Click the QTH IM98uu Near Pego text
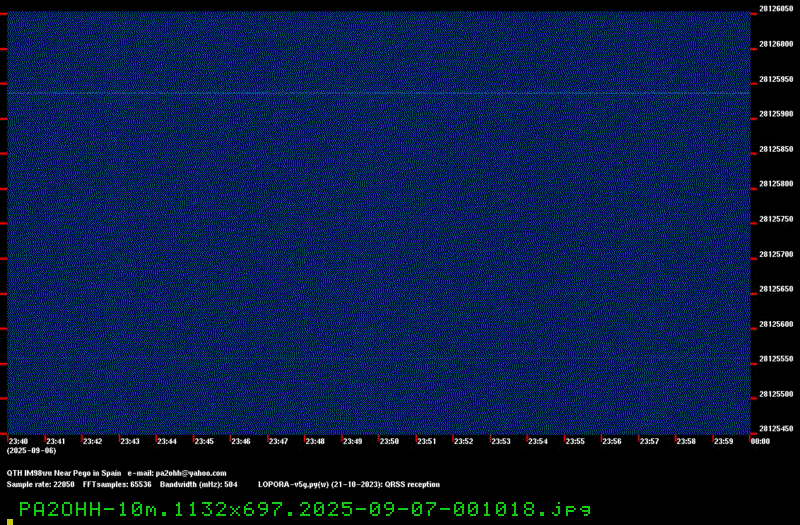The width and height of the screenshot is (800, 525). tap(64, 473)
